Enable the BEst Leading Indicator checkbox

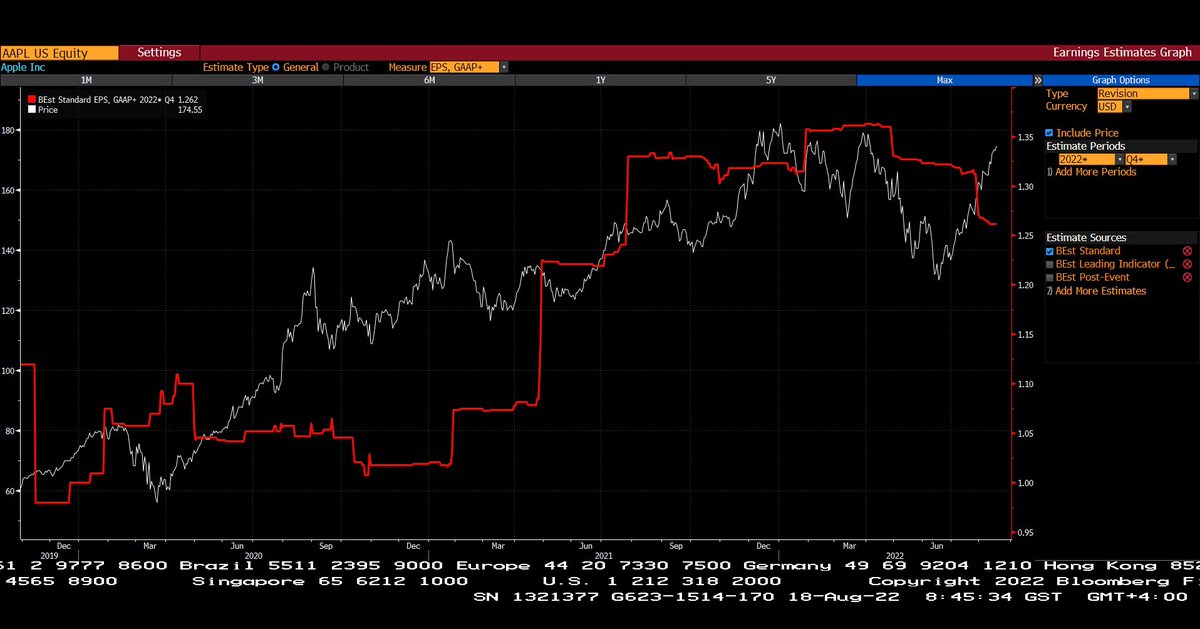coord(1049,264)
